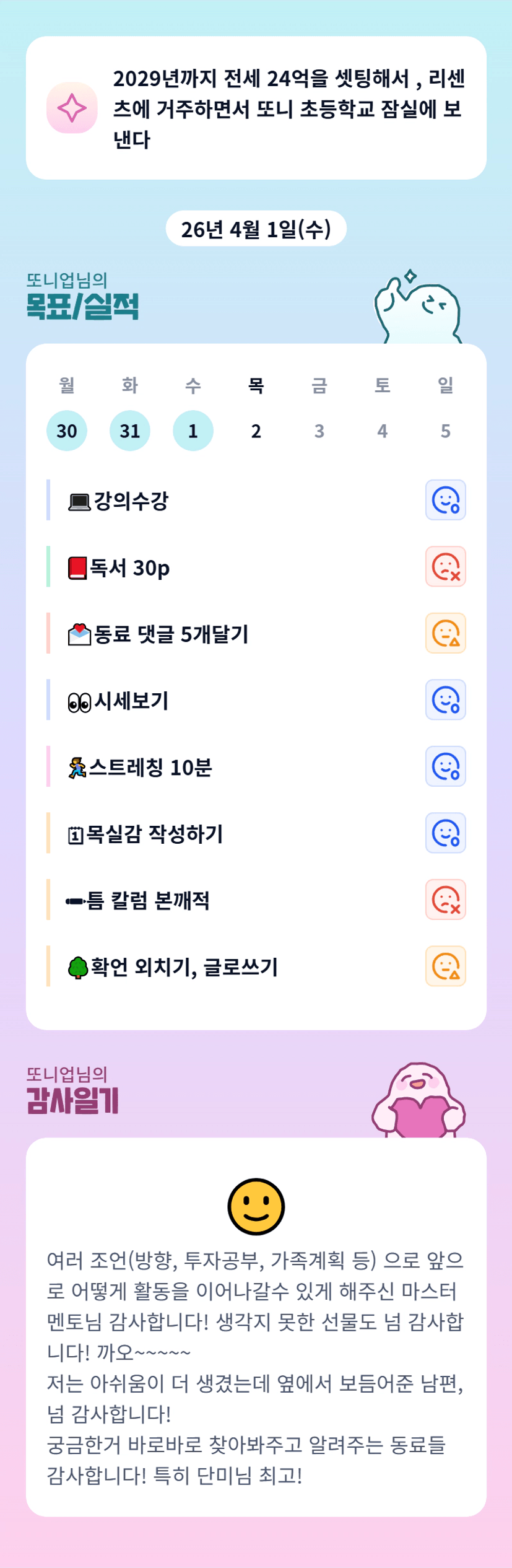Click the blue status face for 스트레칭 10분
The width and height of the screenshot is (512, 1568).
(x=445, y=766)
